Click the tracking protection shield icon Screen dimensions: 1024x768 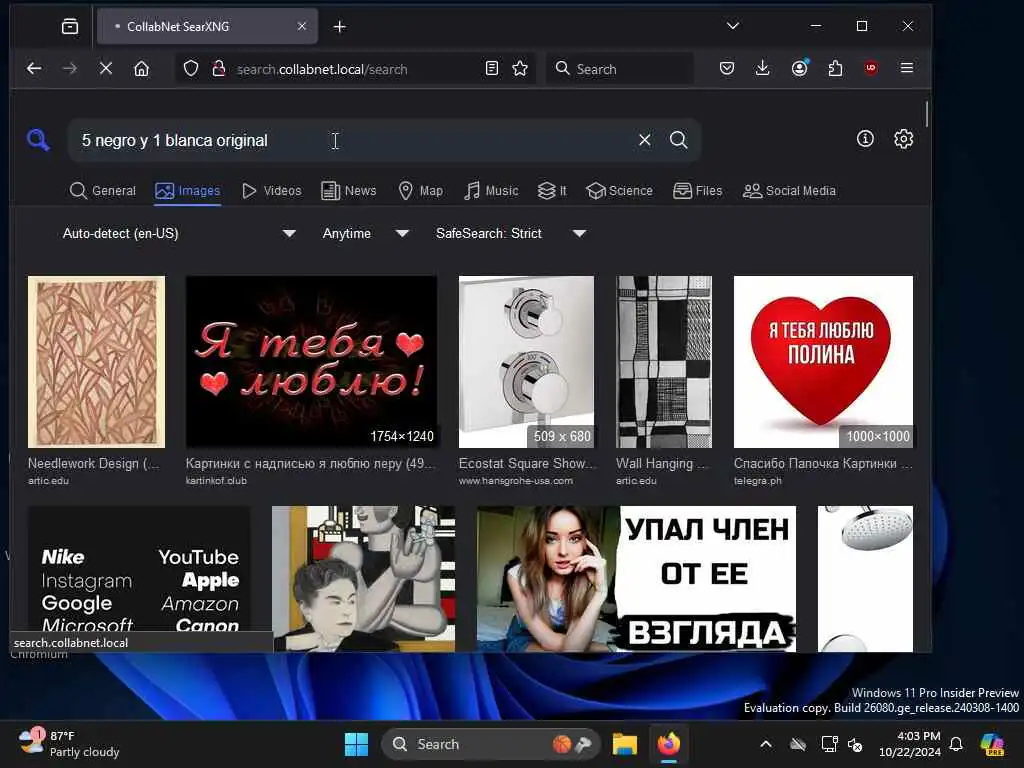coord(191,69)
